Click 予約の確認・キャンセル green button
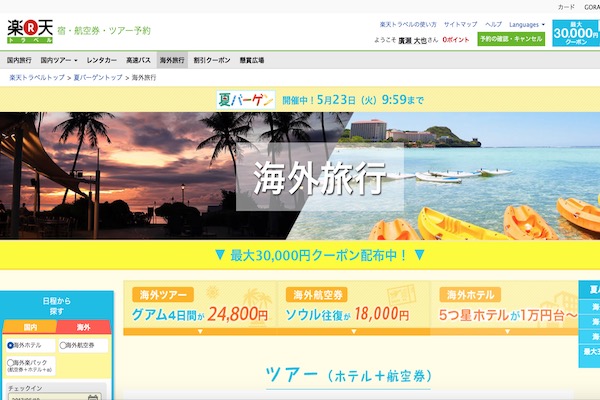The width and height of the screenshot is (600, 400). pos(511,39)
